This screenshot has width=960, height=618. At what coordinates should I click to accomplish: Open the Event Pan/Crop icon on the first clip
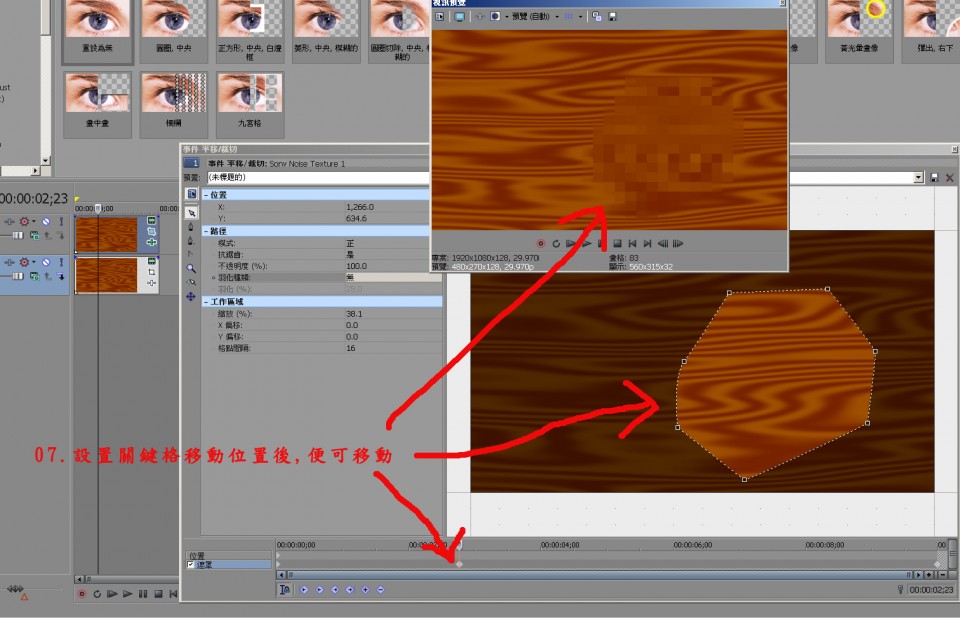(151, 232)
